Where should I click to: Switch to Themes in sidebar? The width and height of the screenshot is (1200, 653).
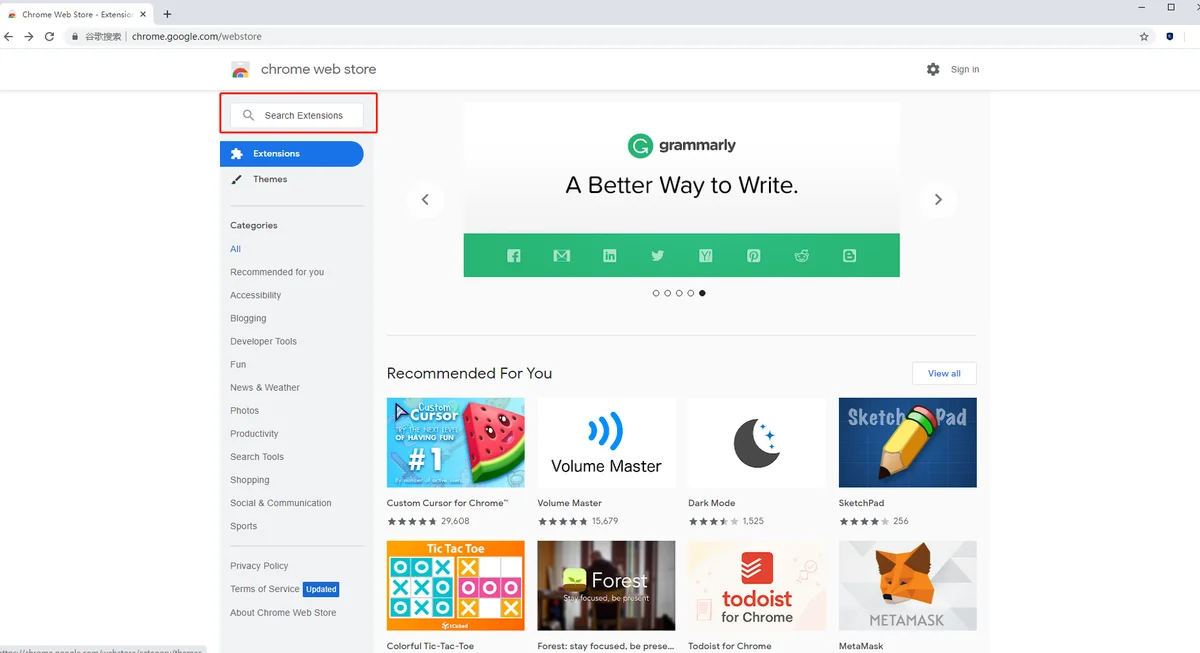click(270, 179)
